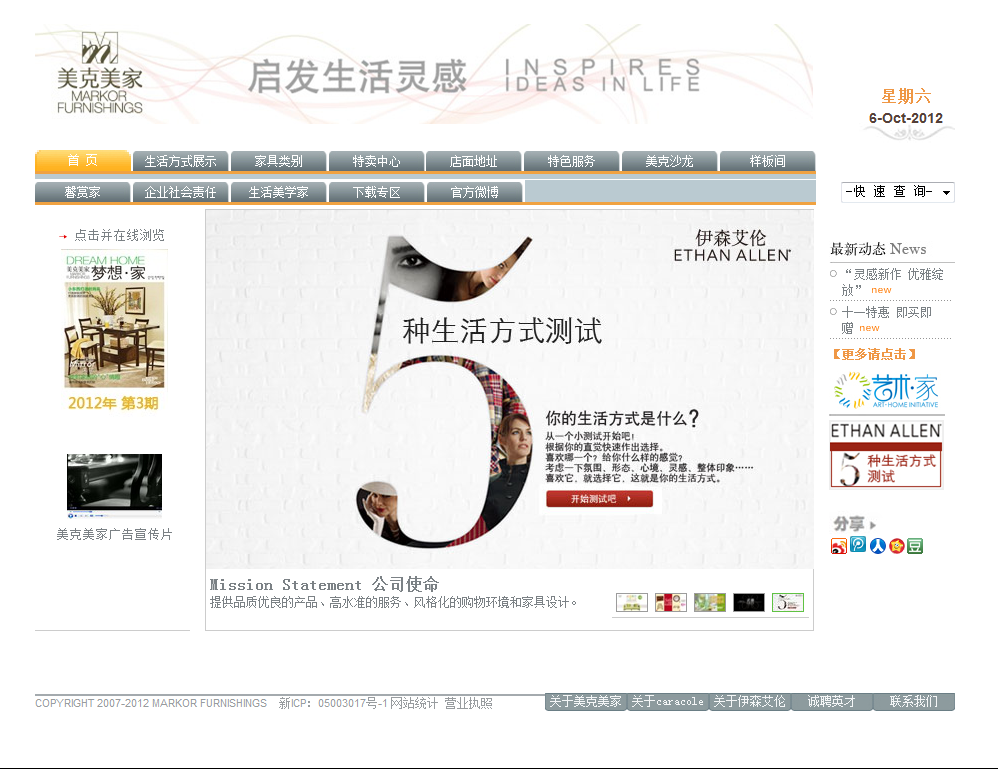Open the 美克沙龙 menu
This screenshot has width=998, height=769.
(670, 161)
